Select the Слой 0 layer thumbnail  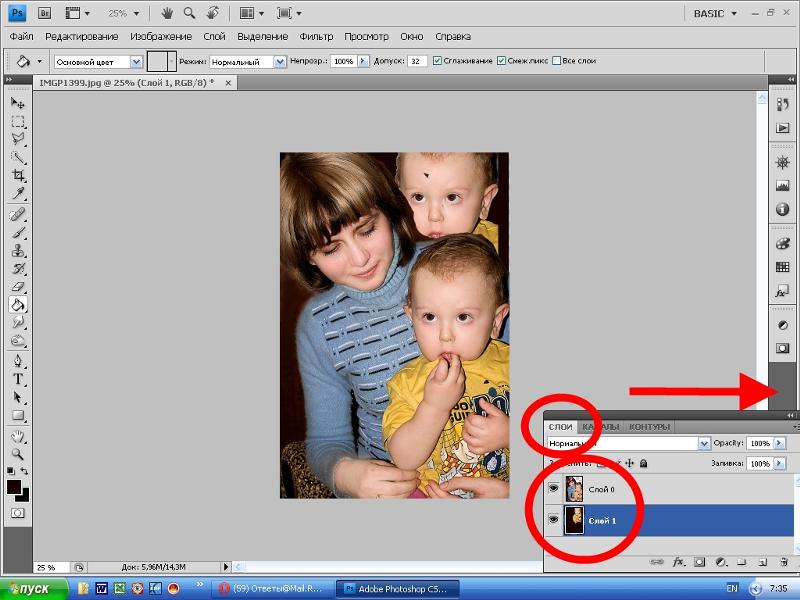(574, 489)
